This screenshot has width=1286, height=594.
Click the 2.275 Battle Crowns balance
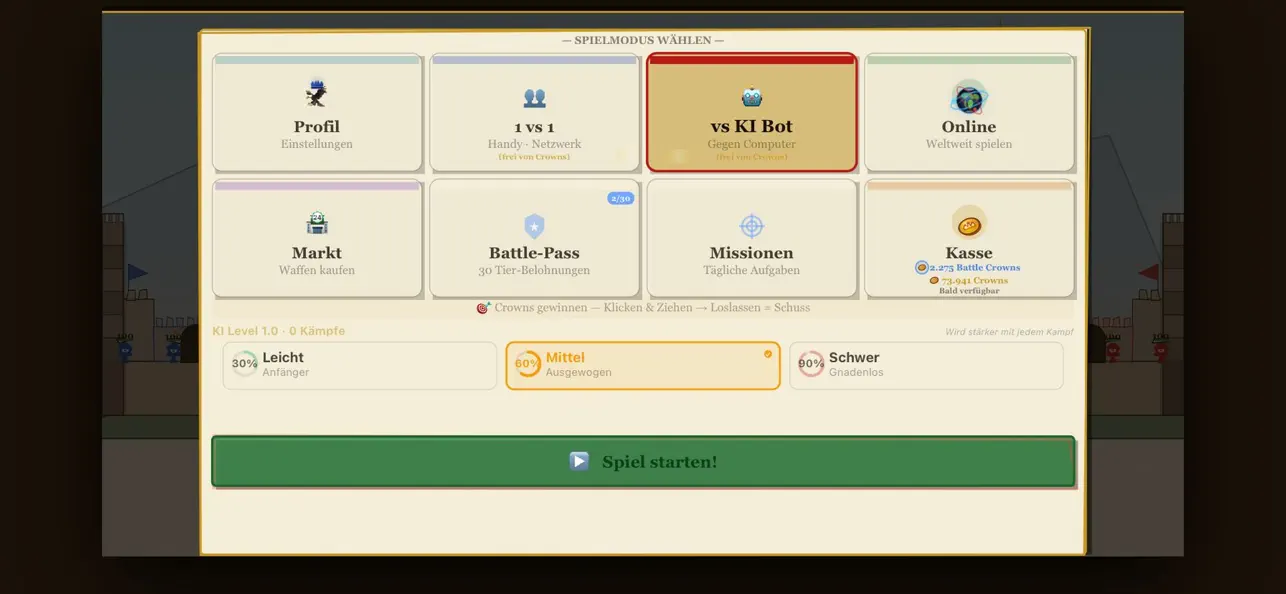[975, 268]
